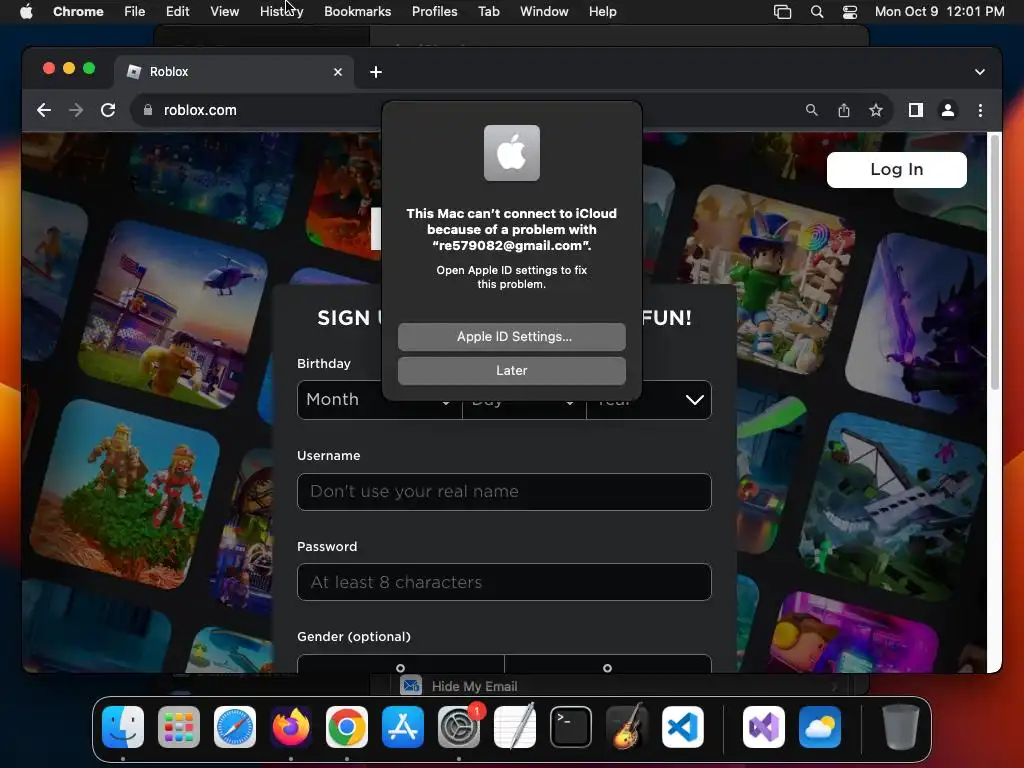Viewport: 1024px width, 768px height.
Task: Open Terminal from the Dock
Action: click(571, 727)
